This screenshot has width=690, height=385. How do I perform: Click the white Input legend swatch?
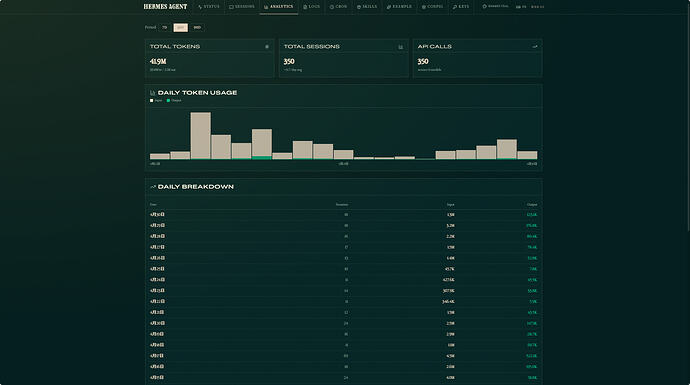tap(151, 100)
